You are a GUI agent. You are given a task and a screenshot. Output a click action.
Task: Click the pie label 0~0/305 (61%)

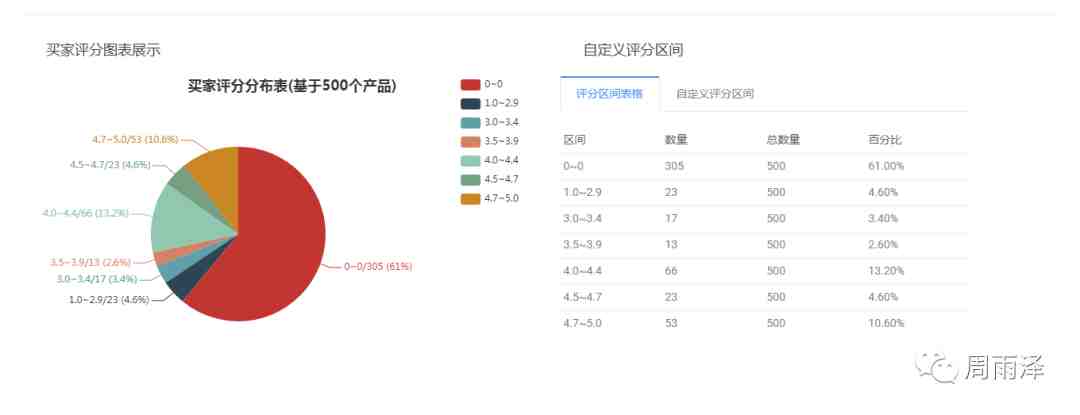378,266
